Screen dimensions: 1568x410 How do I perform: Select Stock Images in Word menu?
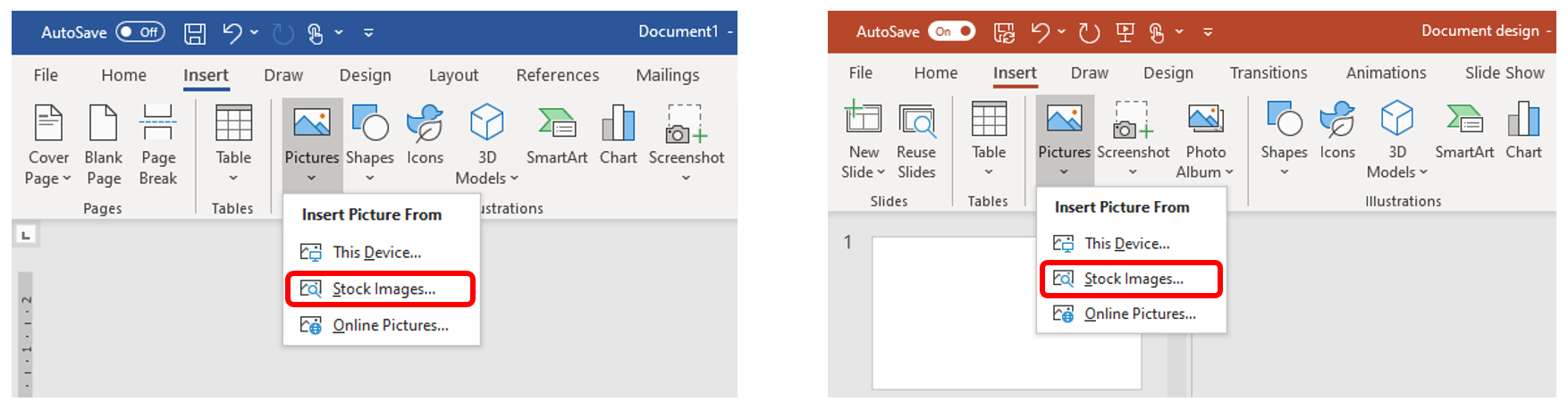(x=384, y=289)
